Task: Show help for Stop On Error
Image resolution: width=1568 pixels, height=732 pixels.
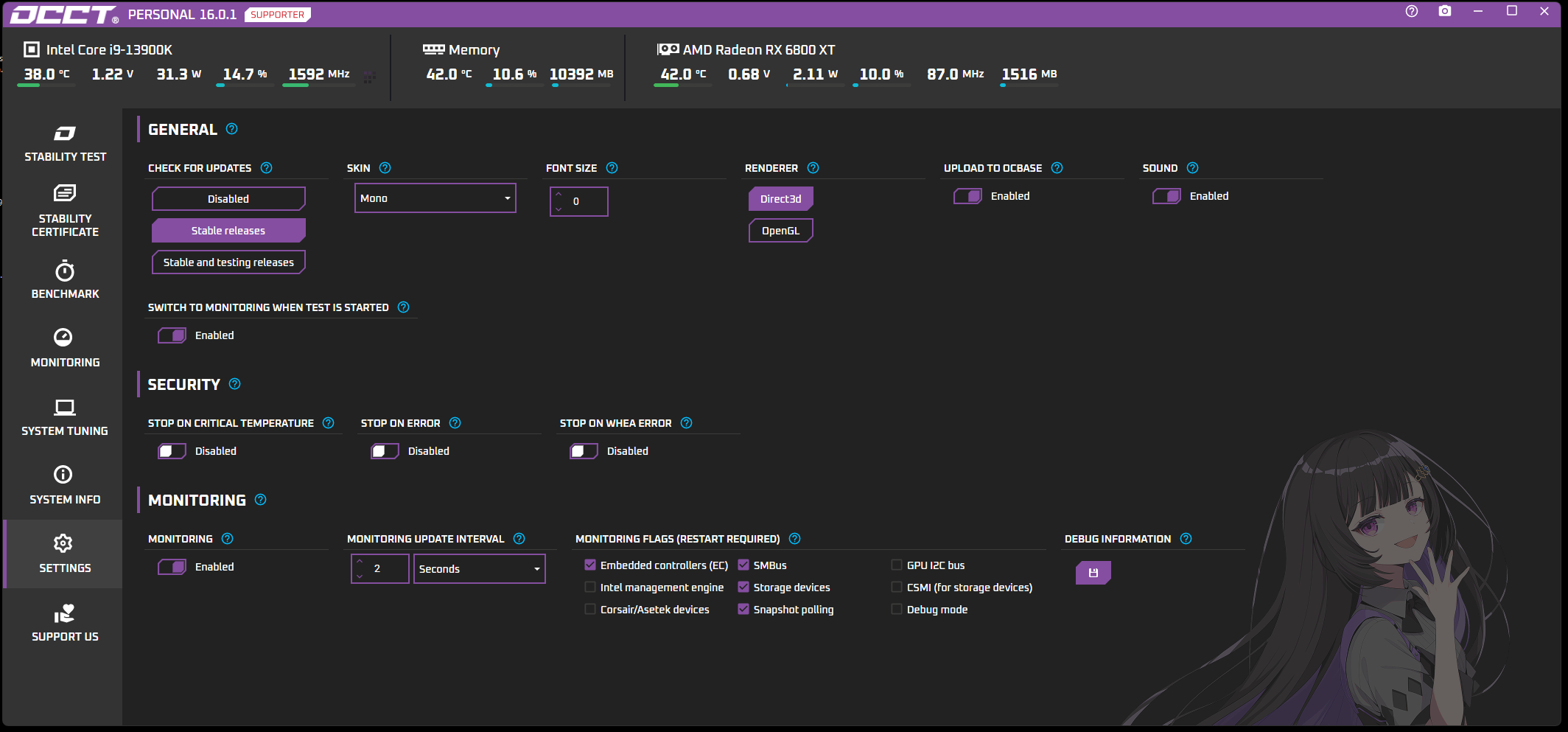Action: coord(455,423)
